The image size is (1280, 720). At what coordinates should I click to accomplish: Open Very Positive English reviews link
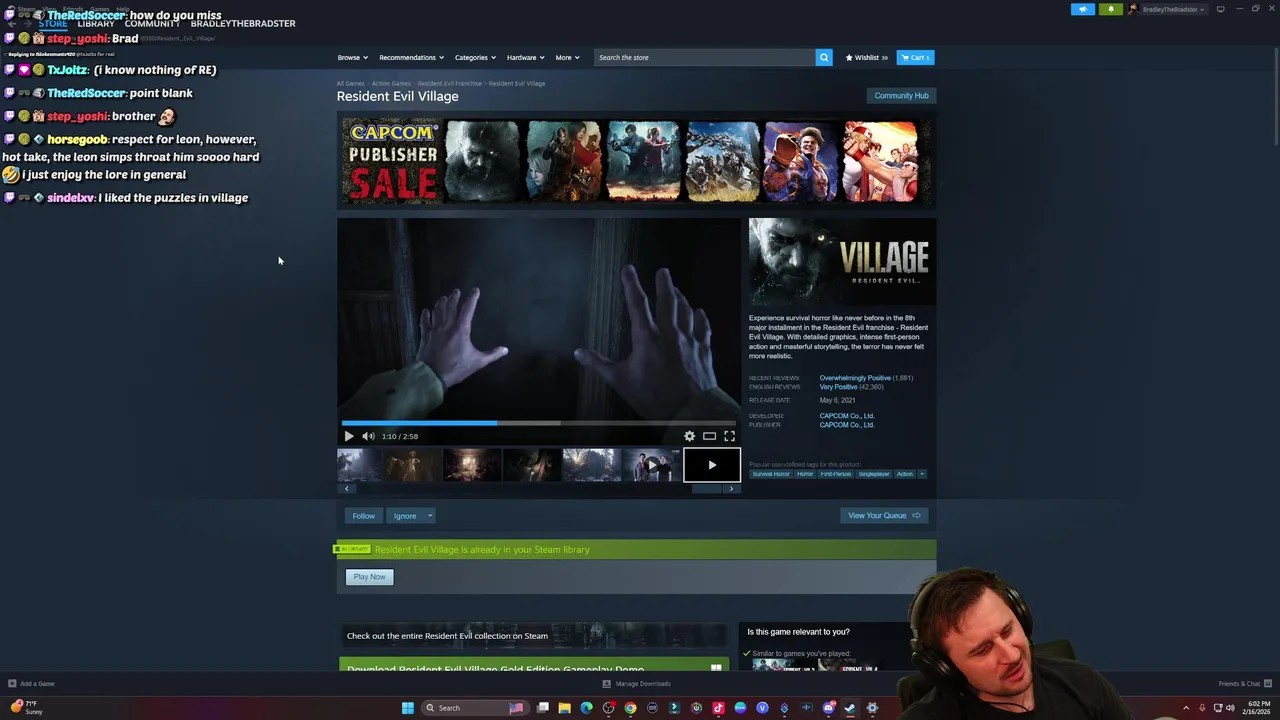(x=838, y=387)
